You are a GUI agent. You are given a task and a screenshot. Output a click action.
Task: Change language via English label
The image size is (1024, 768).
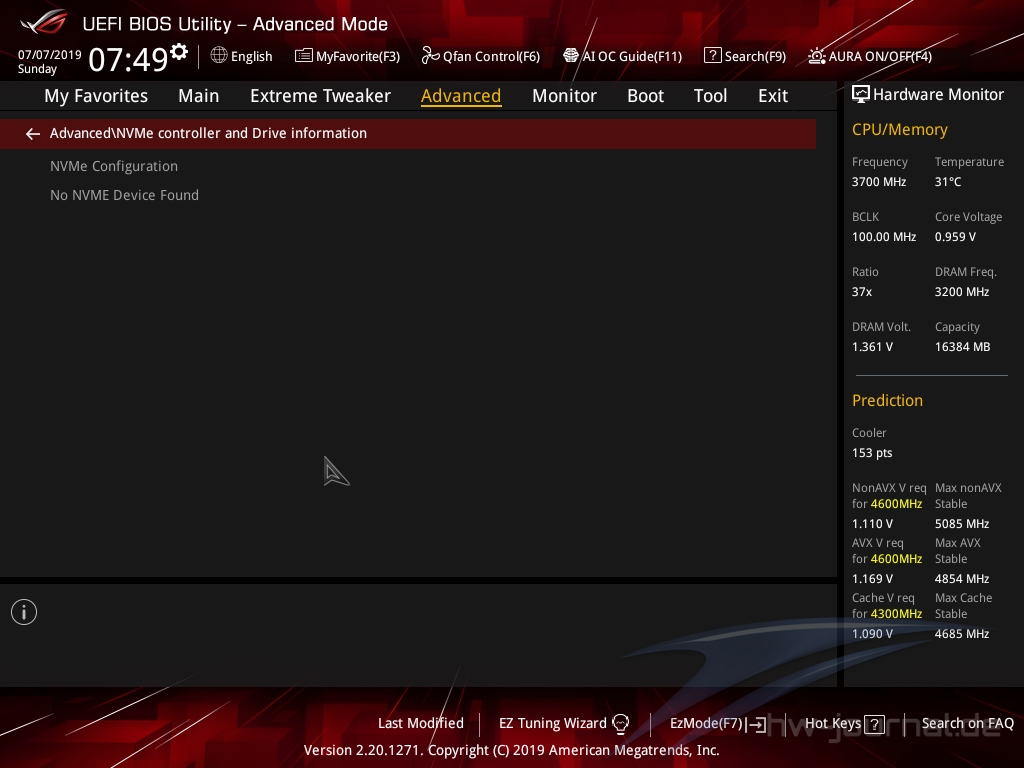pos(251,57)
